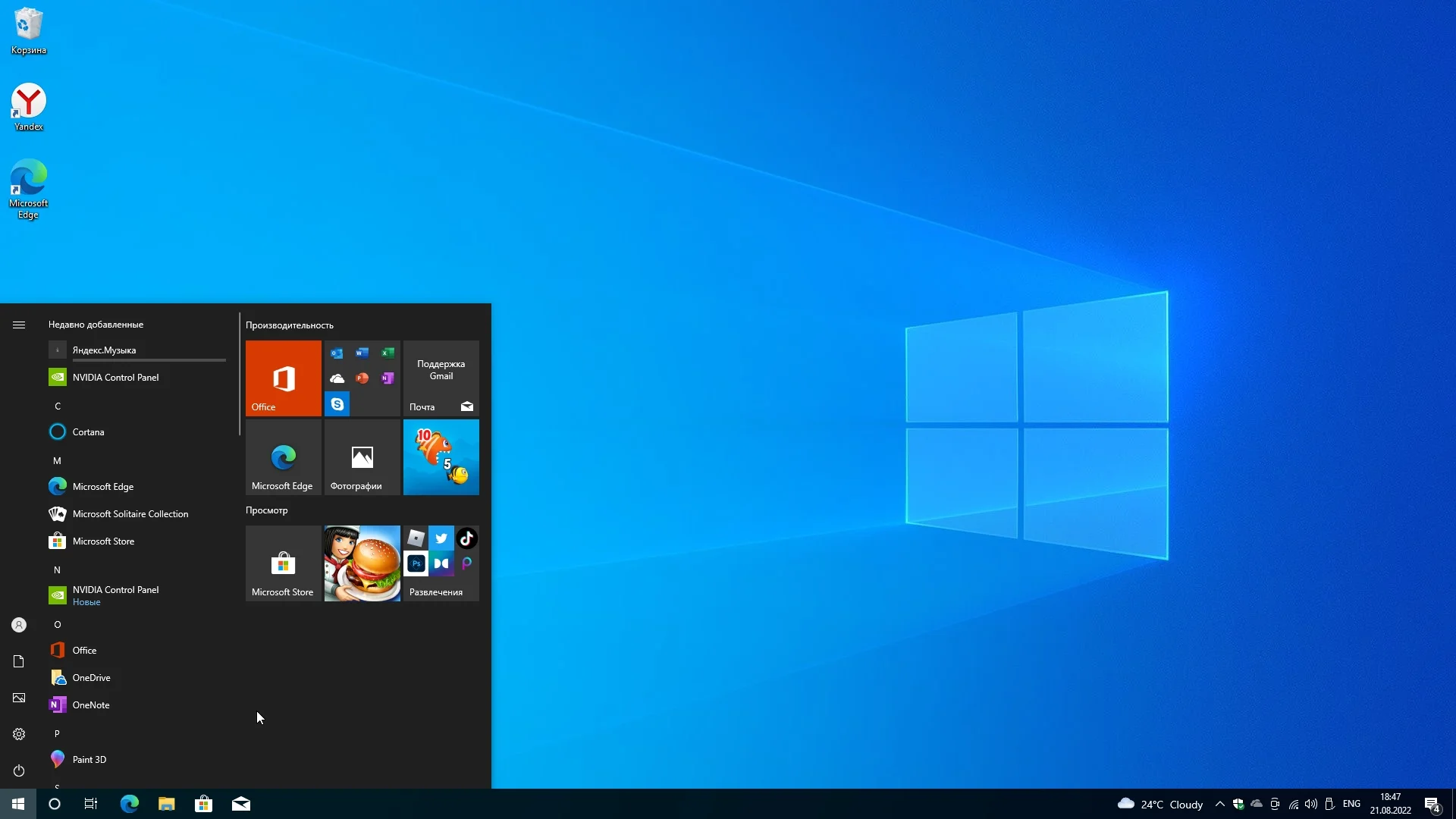Show hidden tray icons chevron
This screenshot has height=819, width=1456.
[1219, 804]
